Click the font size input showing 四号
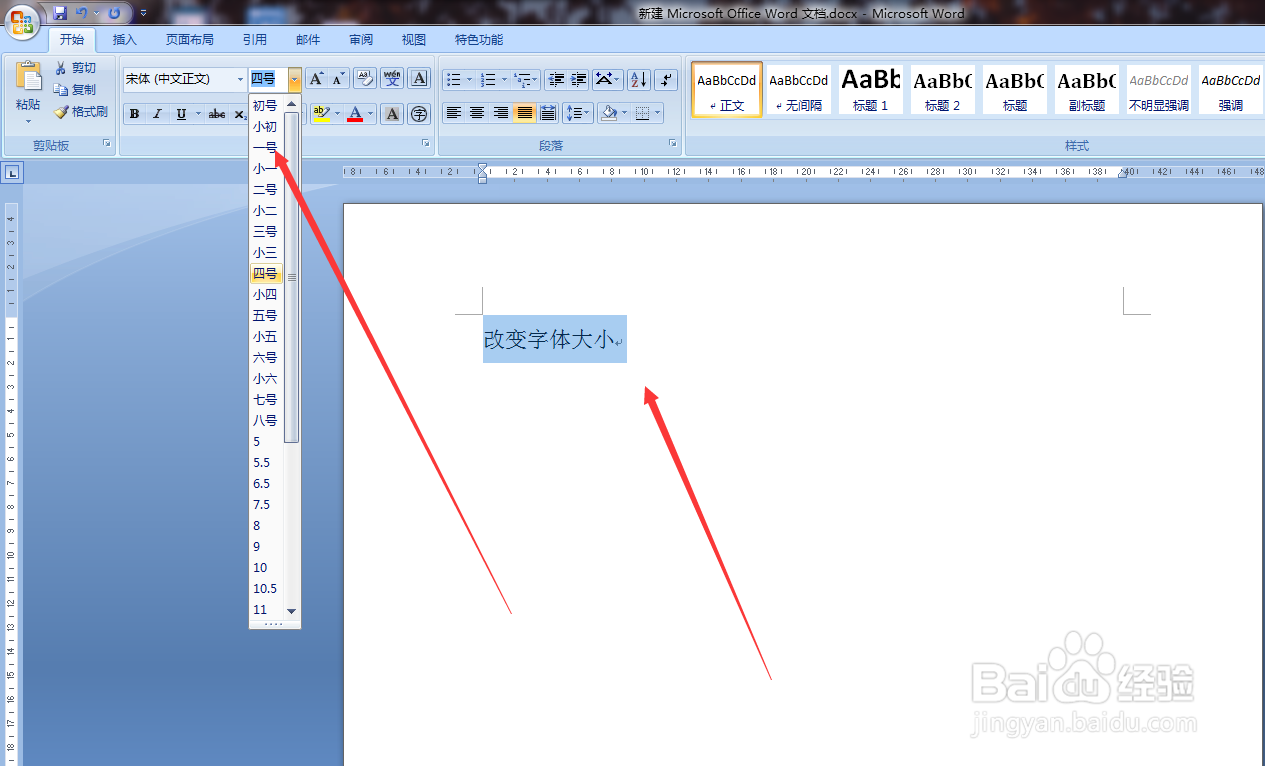The image size is (1265, 766). pos(268,79)
